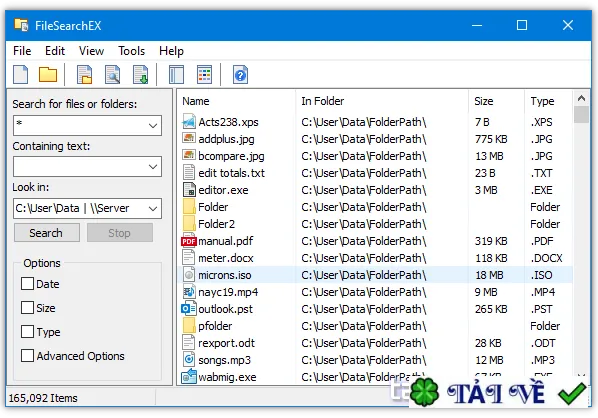This screenshot has width=598, height=418.
Task: Click the document-with-folder toolbar icon
Action: coord(85,74)
